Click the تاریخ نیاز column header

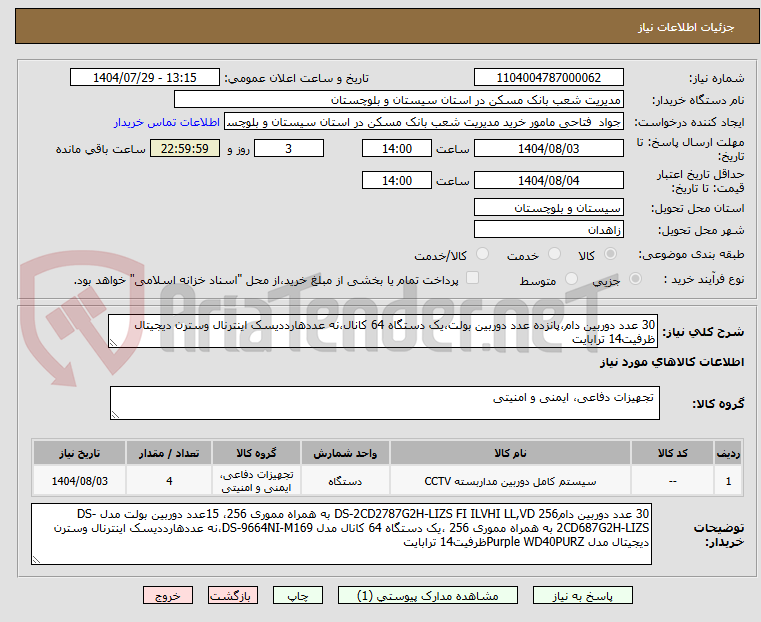80,453
